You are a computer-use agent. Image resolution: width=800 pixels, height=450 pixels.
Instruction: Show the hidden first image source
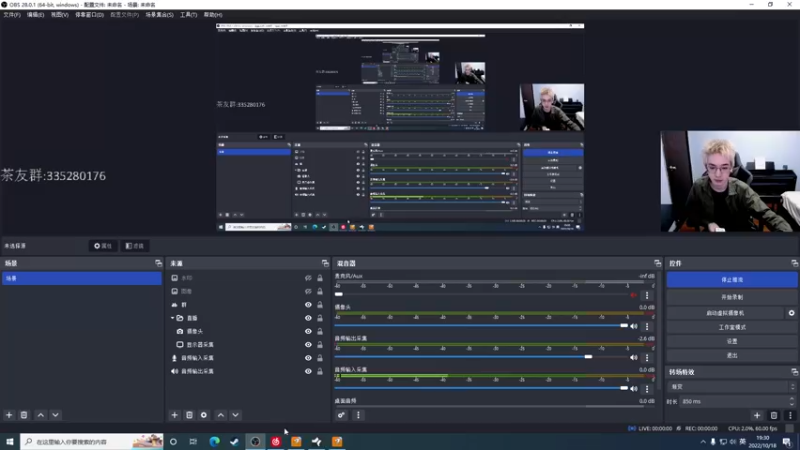point(308,278)
